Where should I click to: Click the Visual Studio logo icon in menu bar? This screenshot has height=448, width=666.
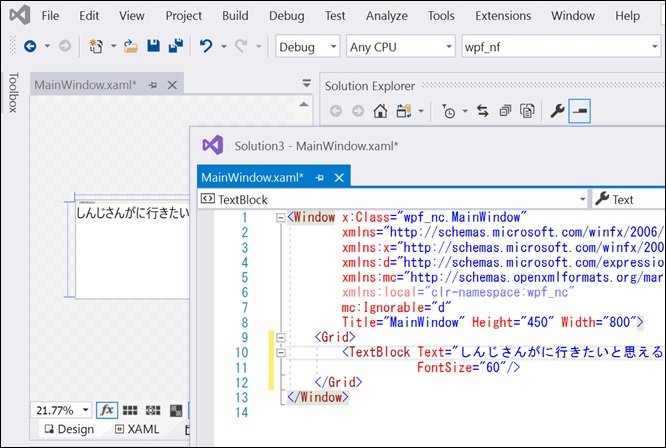click(x=20, y=15)
